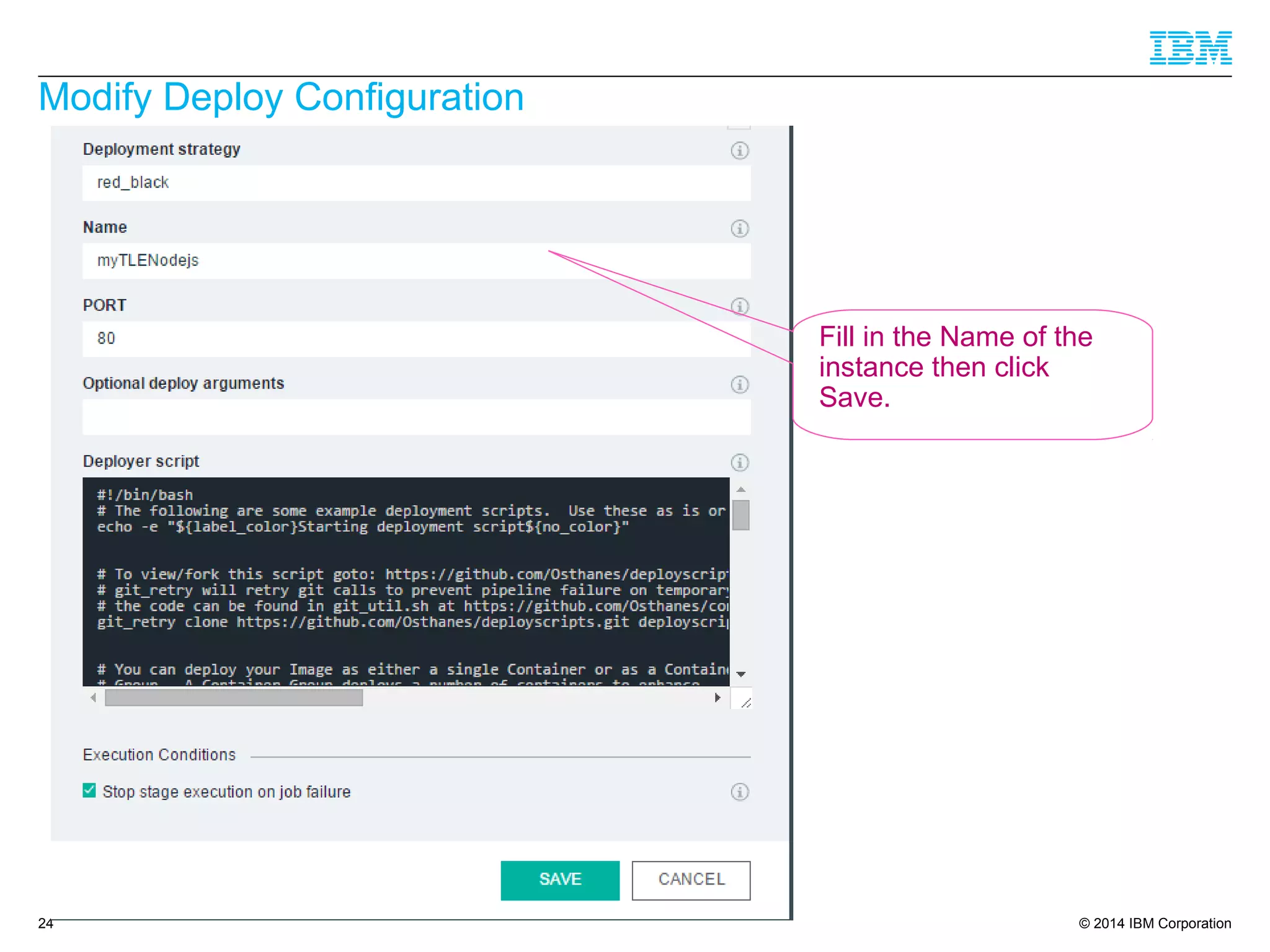Click the 'Deployer script' label
Viewport: 1270px width, 952px height.
click(x=141, y=462)
